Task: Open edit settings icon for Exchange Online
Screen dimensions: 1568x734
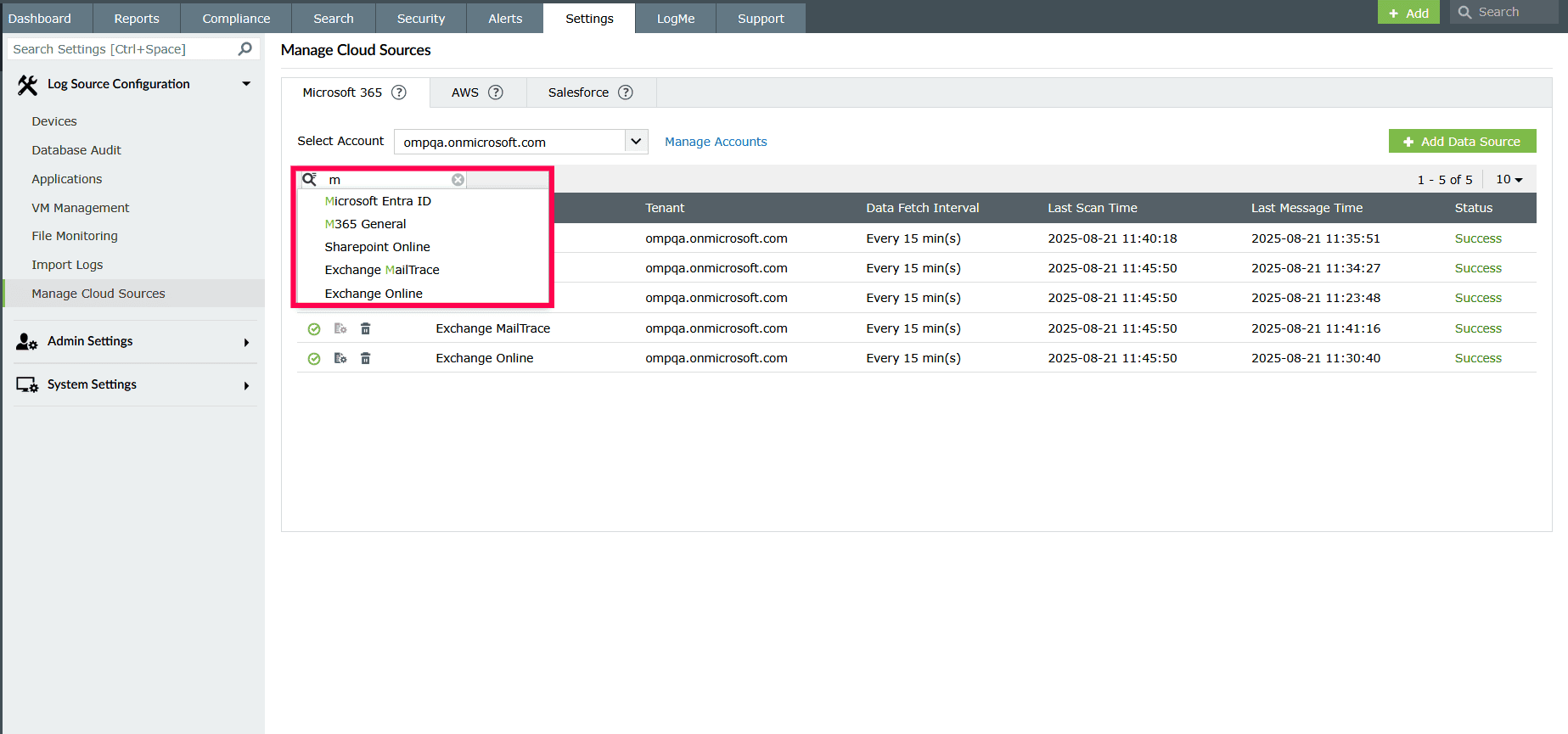Action: 340,358
